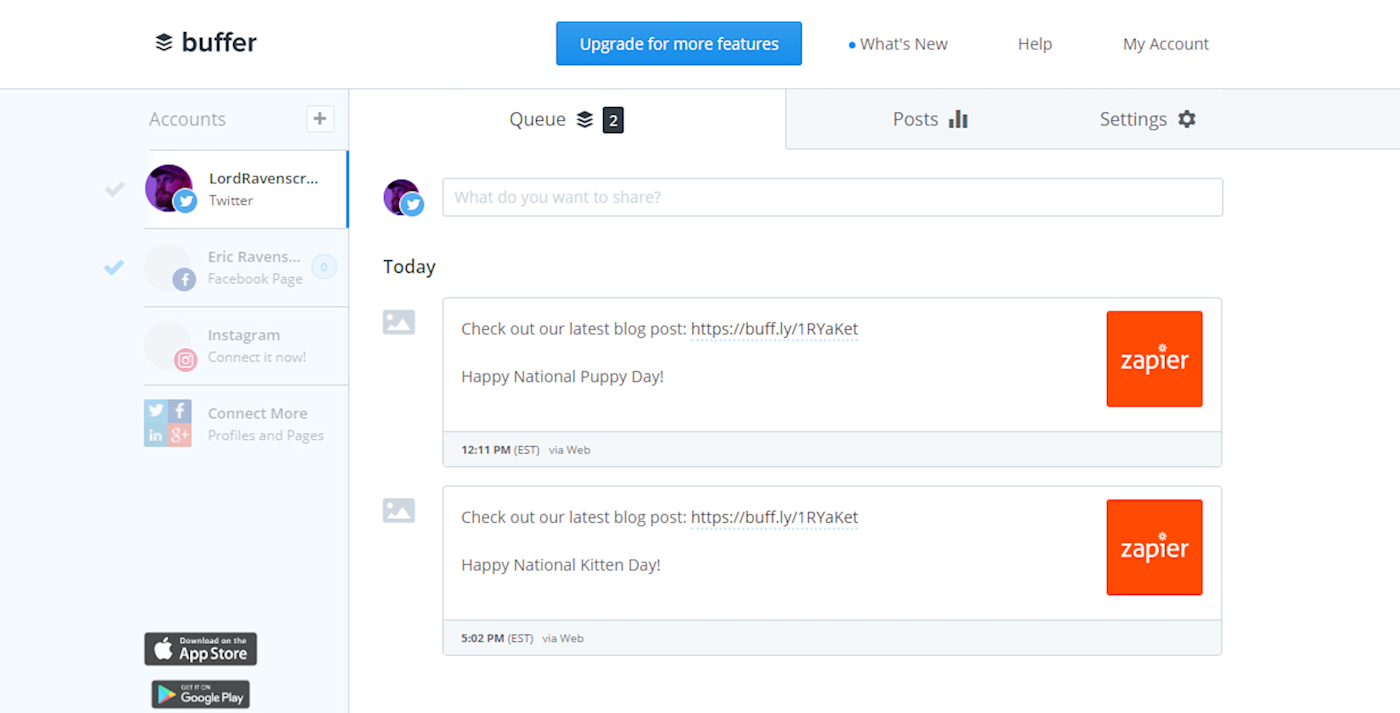Click Upgrade for more features button
Image resolution: width=1400 pixels, height=713 pixels.
pos(679,44)
